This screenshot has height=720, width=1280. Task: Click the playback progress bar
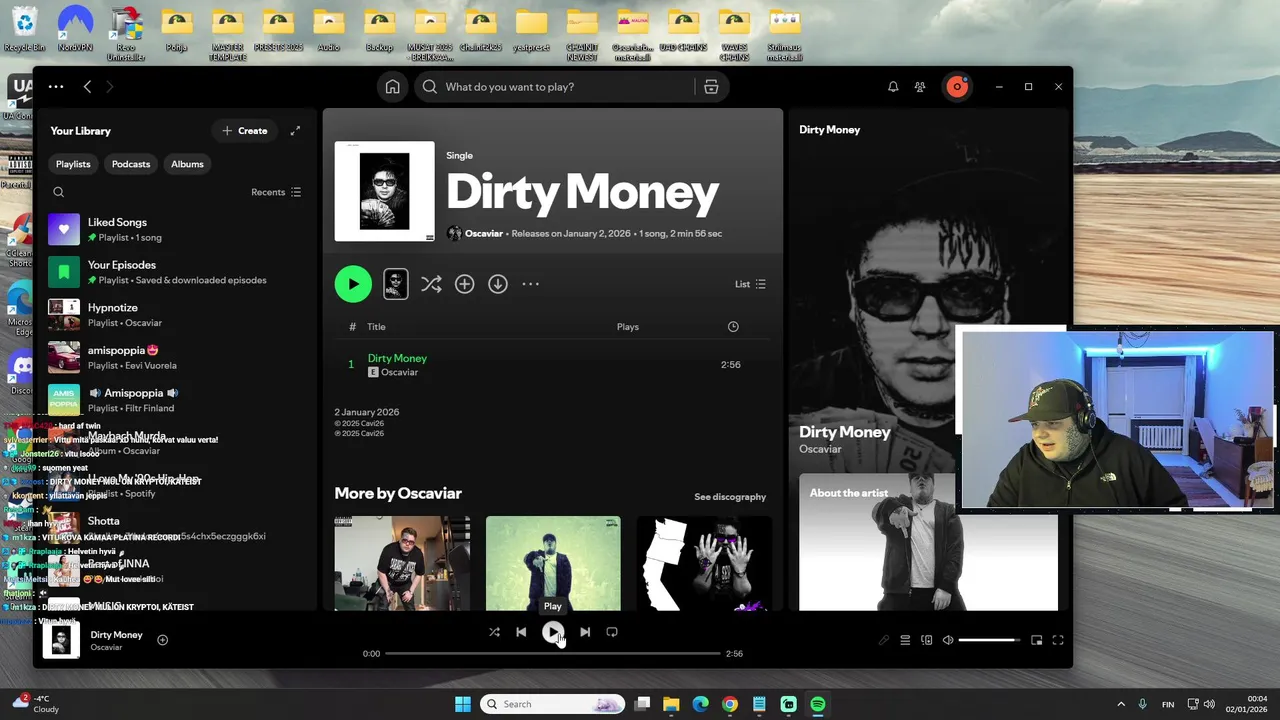(553, 653)
